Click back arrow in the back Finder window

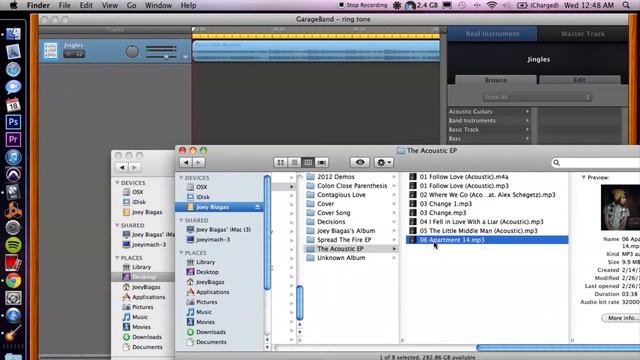click(122, 167)
